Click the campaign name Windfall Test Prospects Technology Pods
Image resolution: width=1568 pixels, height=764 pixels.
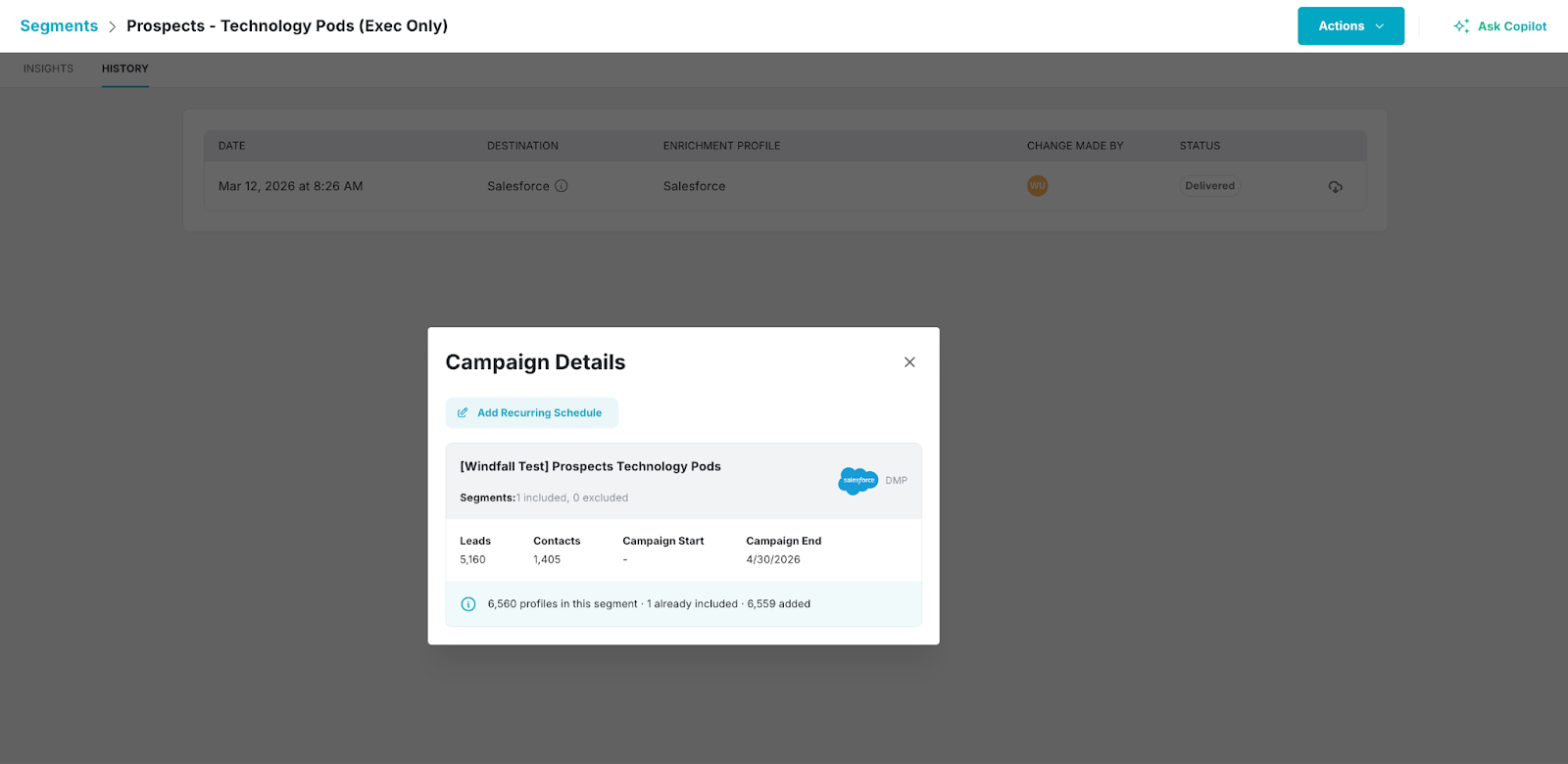coord(590,466)
